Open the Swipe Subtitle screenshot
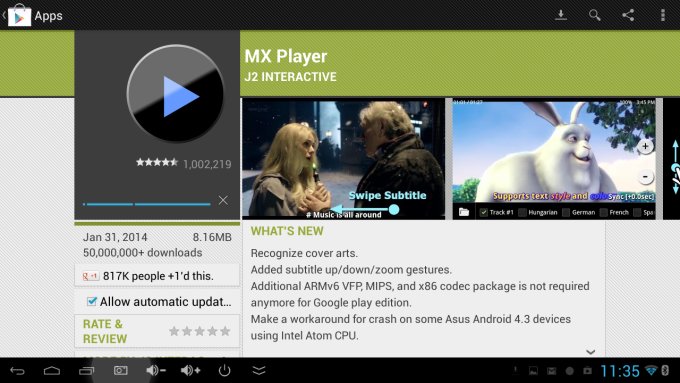 tap(343, 159)
